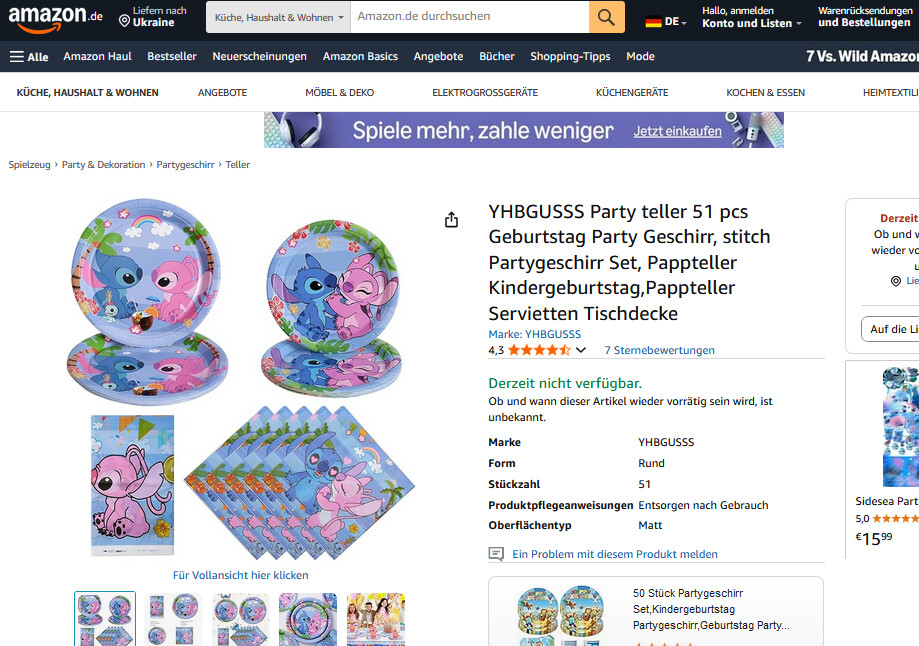Open the Bestseller menu item
This screenshot has width=919, height=646.
(172, 56)
